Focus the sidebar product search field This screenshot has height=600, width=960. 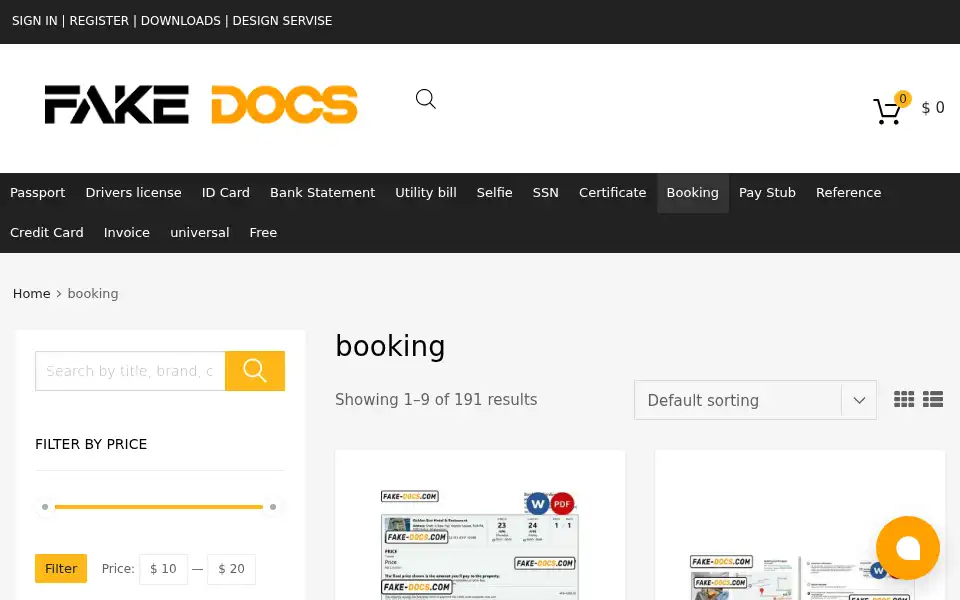click(x=130, y=370)
